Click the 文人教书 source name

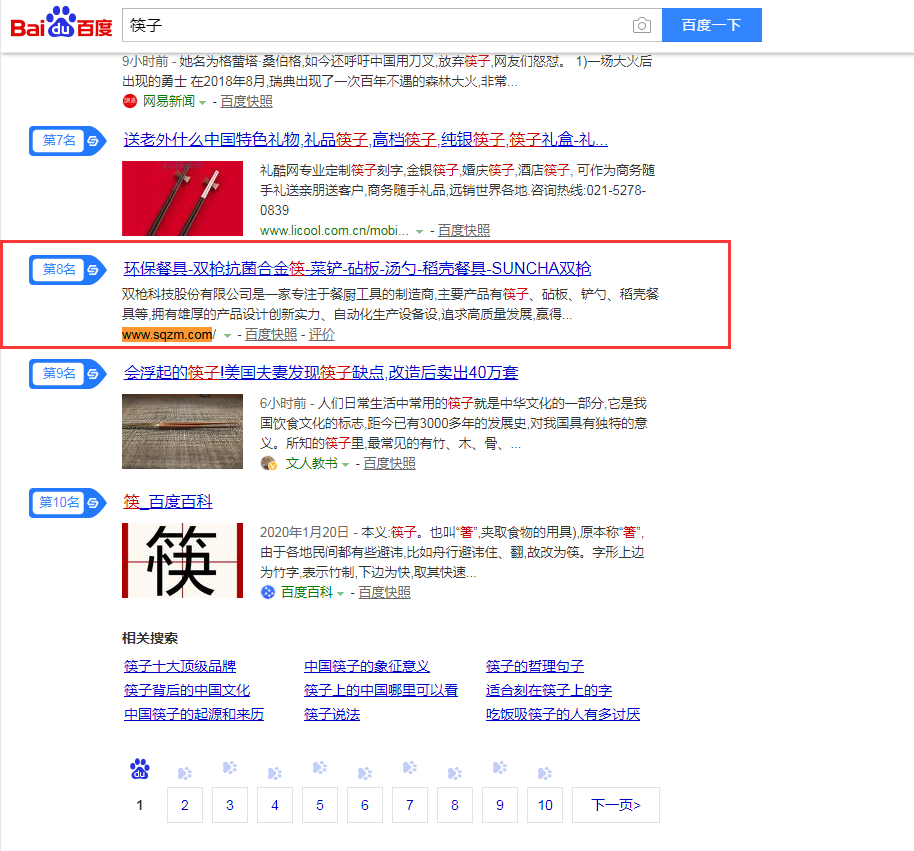click(x=311, y=463)
